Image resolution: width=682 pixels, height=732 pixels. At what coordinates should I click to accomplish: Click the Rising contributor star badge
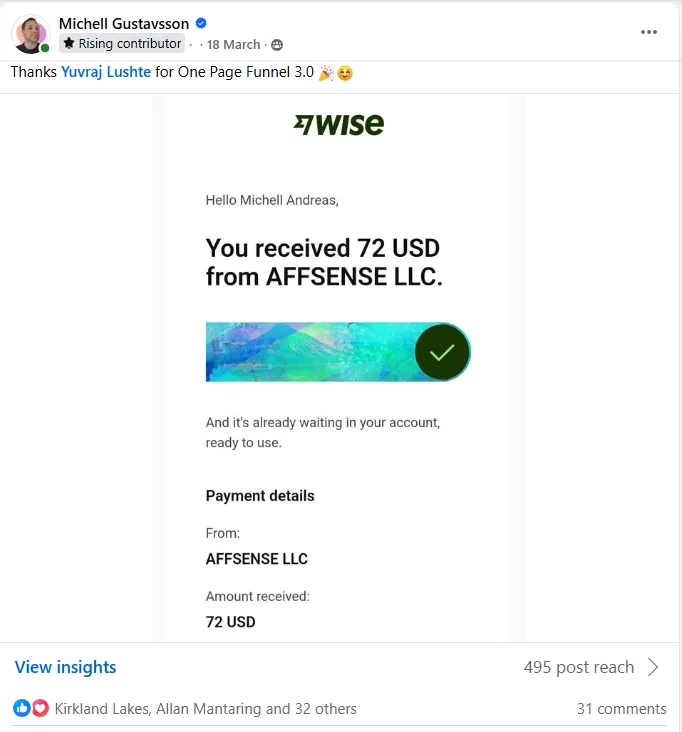click(122, 43)
